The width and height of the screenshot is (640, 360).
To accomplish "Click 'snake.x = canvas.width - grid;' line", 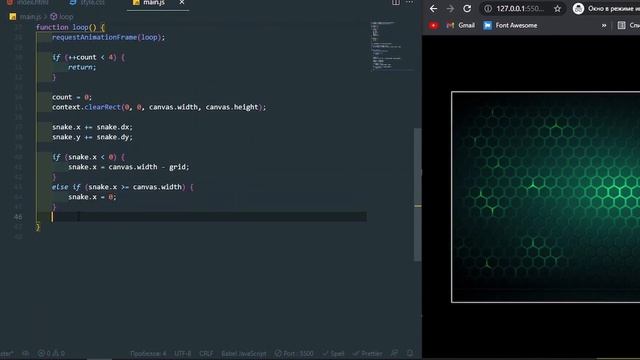I will 129,167.
